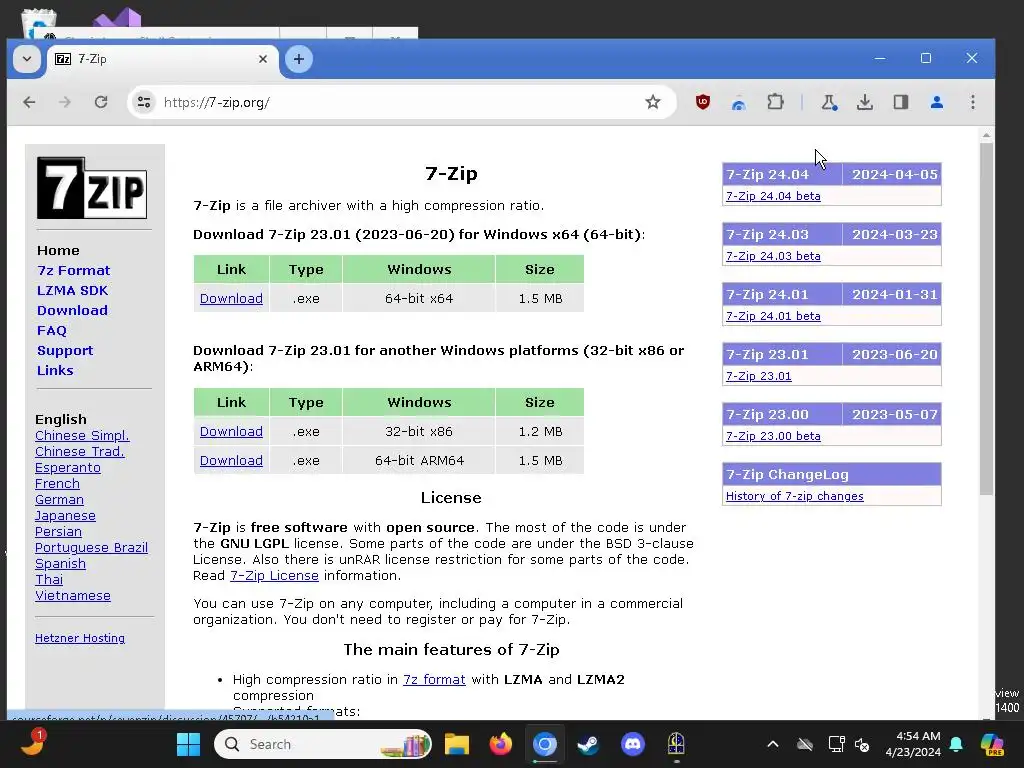1024x768 pixels.
Task: Select the 7-Zip browser tab
Action: click(162, 59)
